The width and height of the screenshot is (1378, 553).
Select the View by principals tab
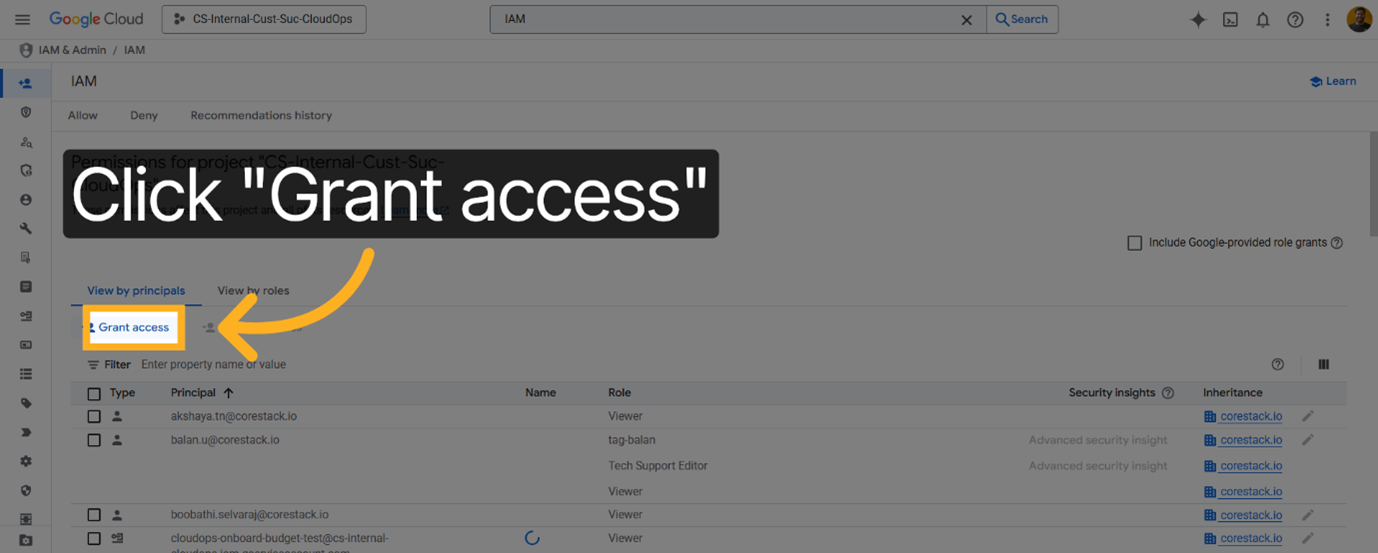pos(136,291)
